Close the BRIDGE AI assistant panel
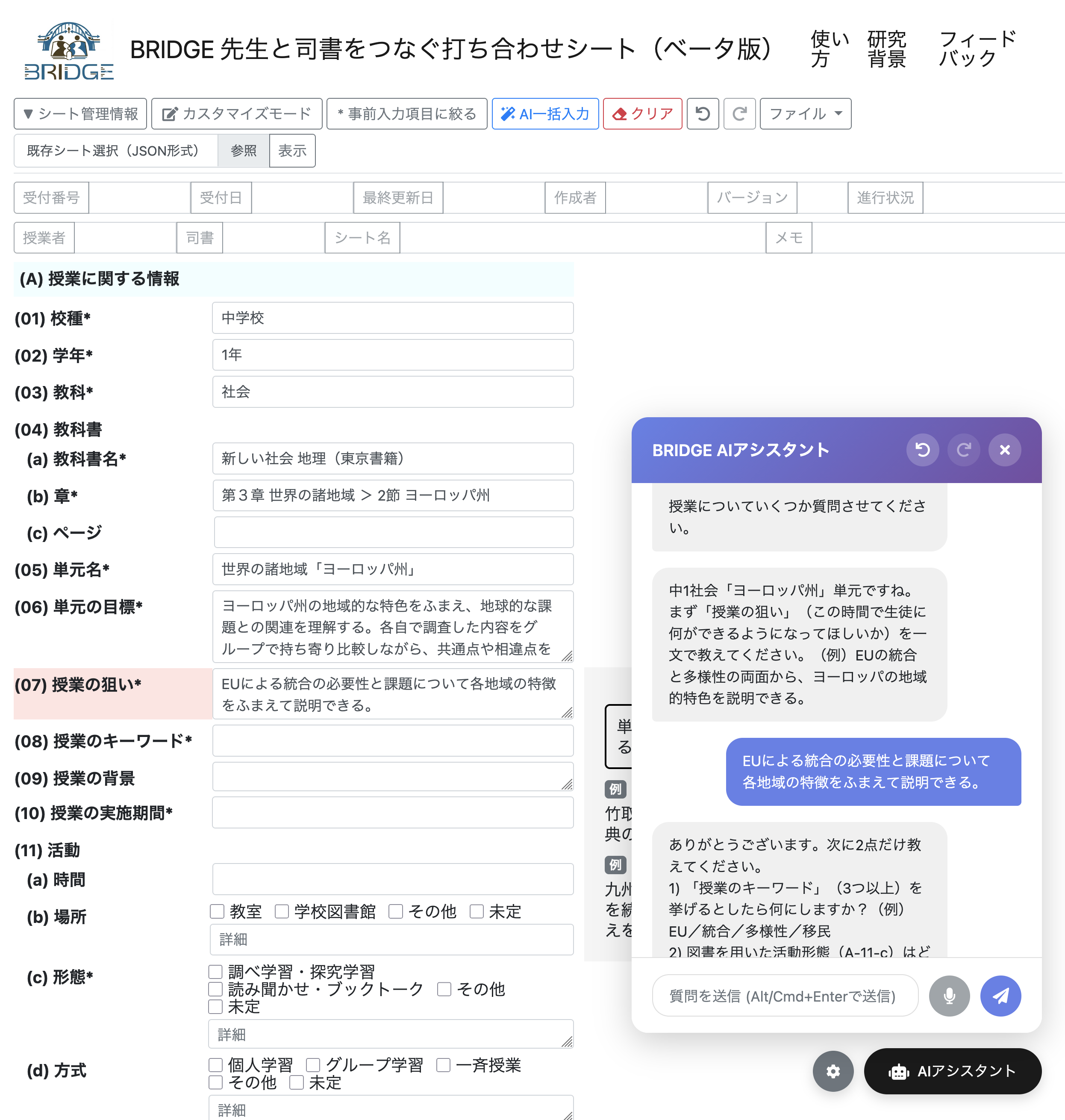1065x1120 pixels. pos(1004,450)
